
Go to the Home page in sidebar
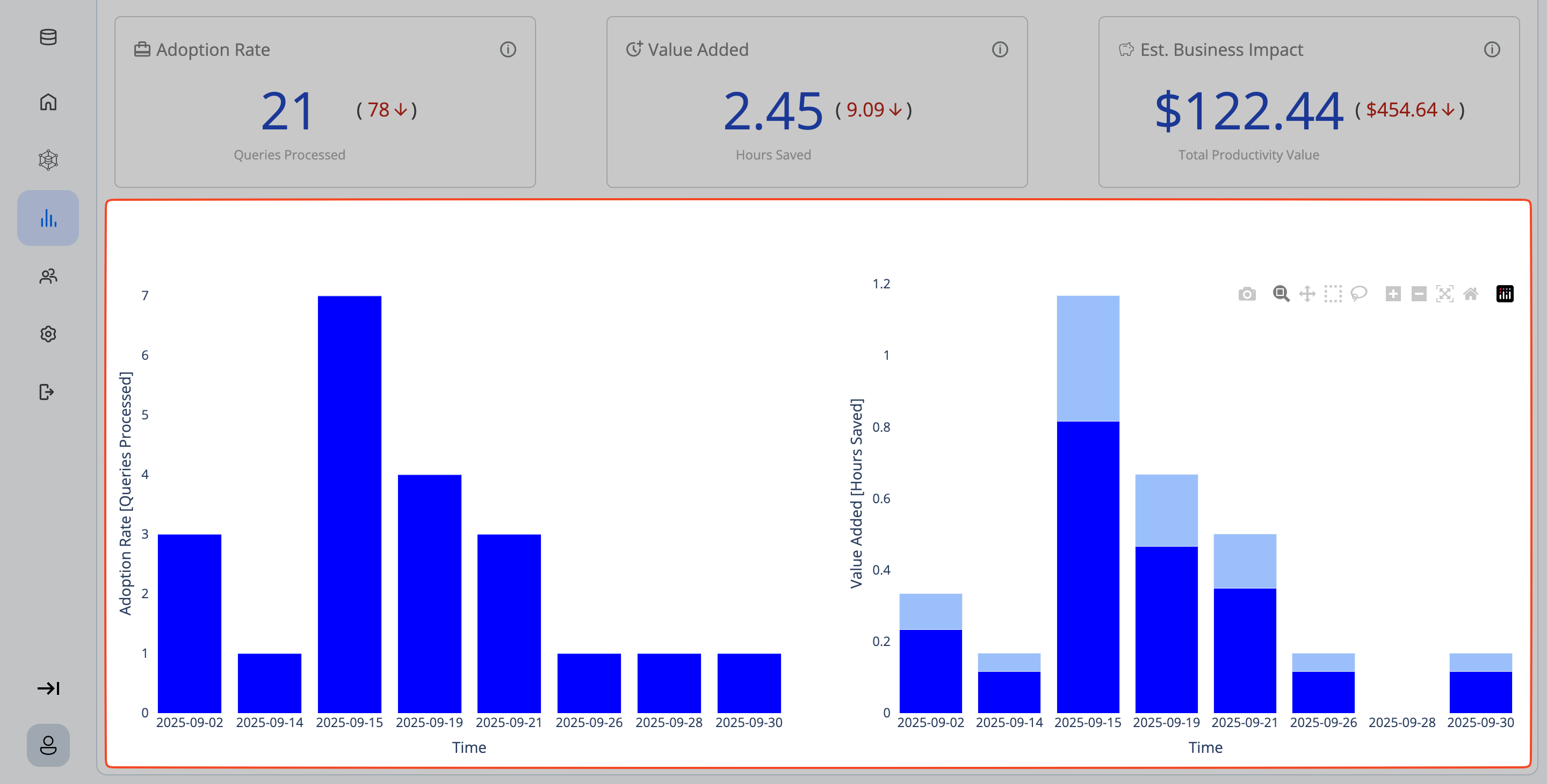48,102
